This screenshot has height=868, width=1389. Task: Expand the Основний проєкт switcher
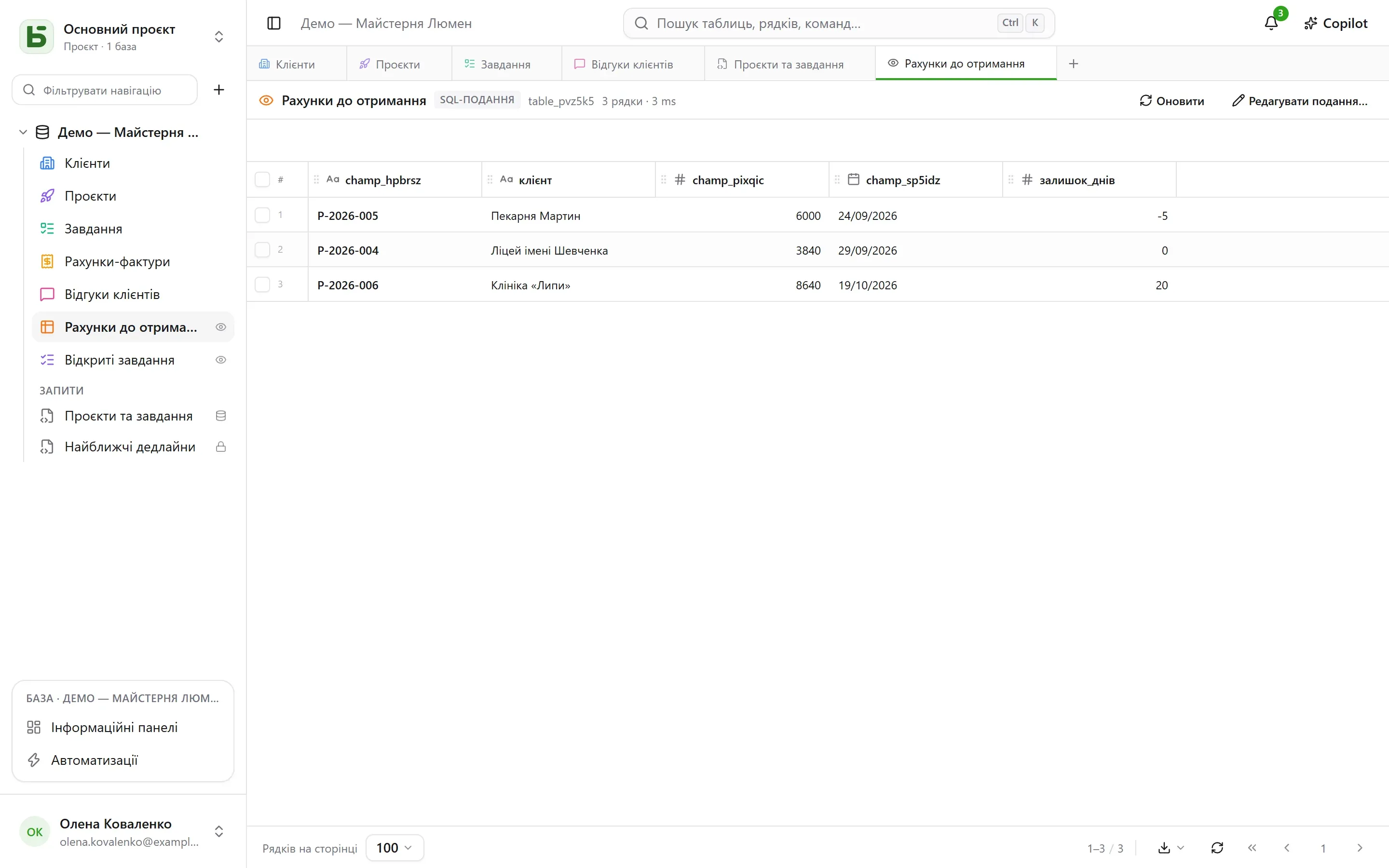(218, 37)
